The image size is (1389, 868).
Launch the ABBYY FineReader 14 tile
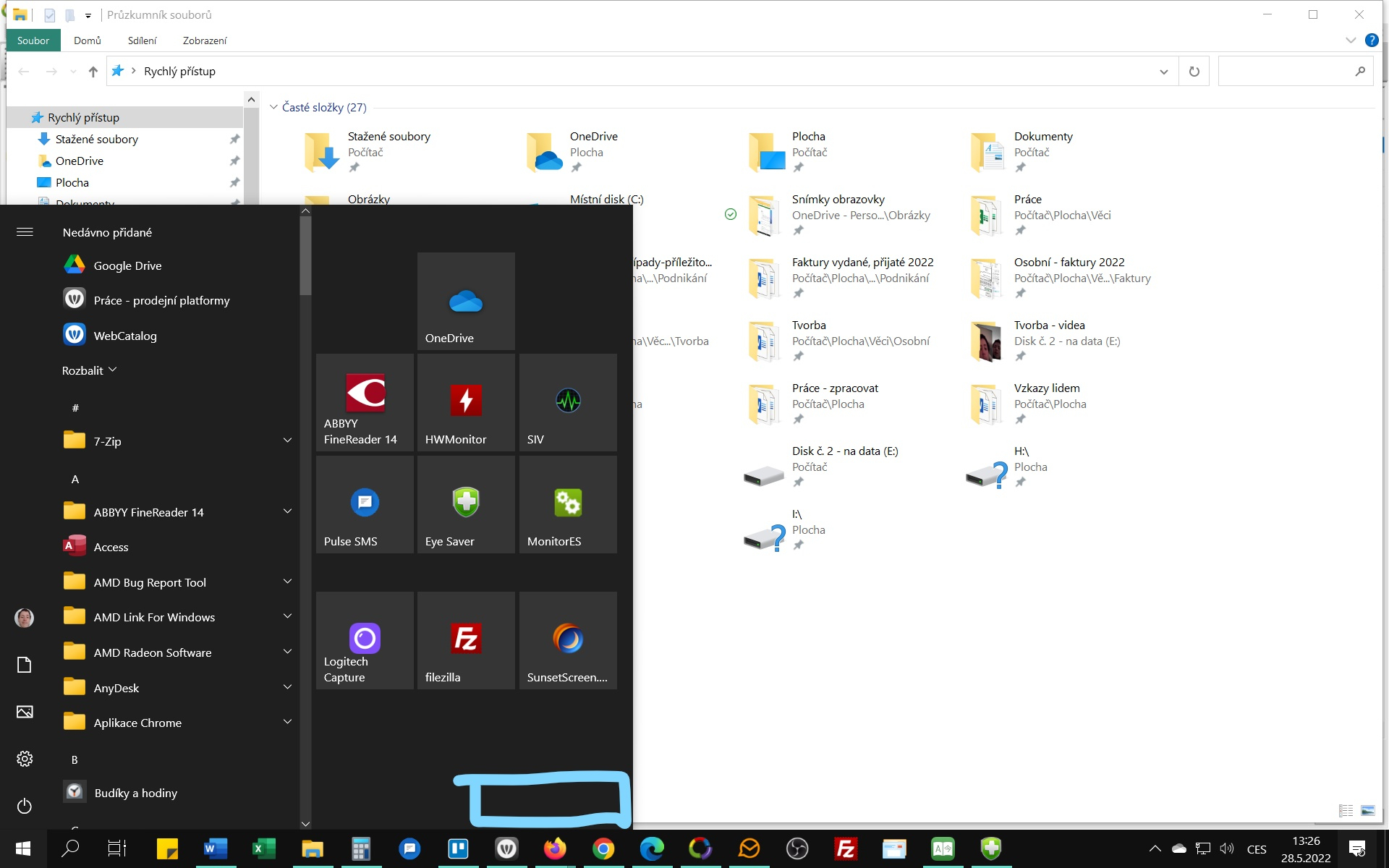tap(365, 403)
